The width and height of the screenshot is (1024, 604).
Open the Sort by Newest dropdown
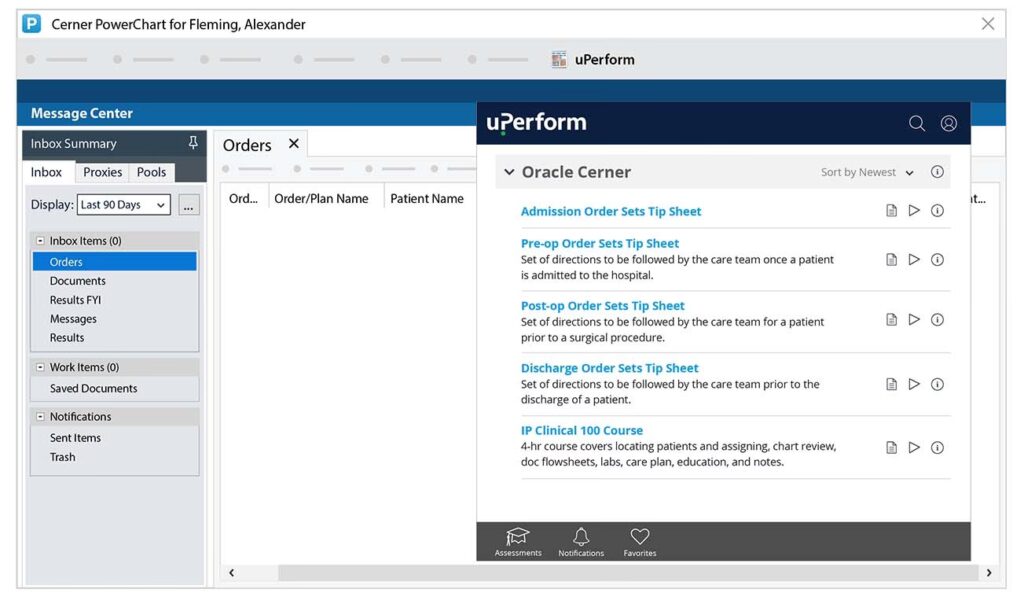[867, 172]
